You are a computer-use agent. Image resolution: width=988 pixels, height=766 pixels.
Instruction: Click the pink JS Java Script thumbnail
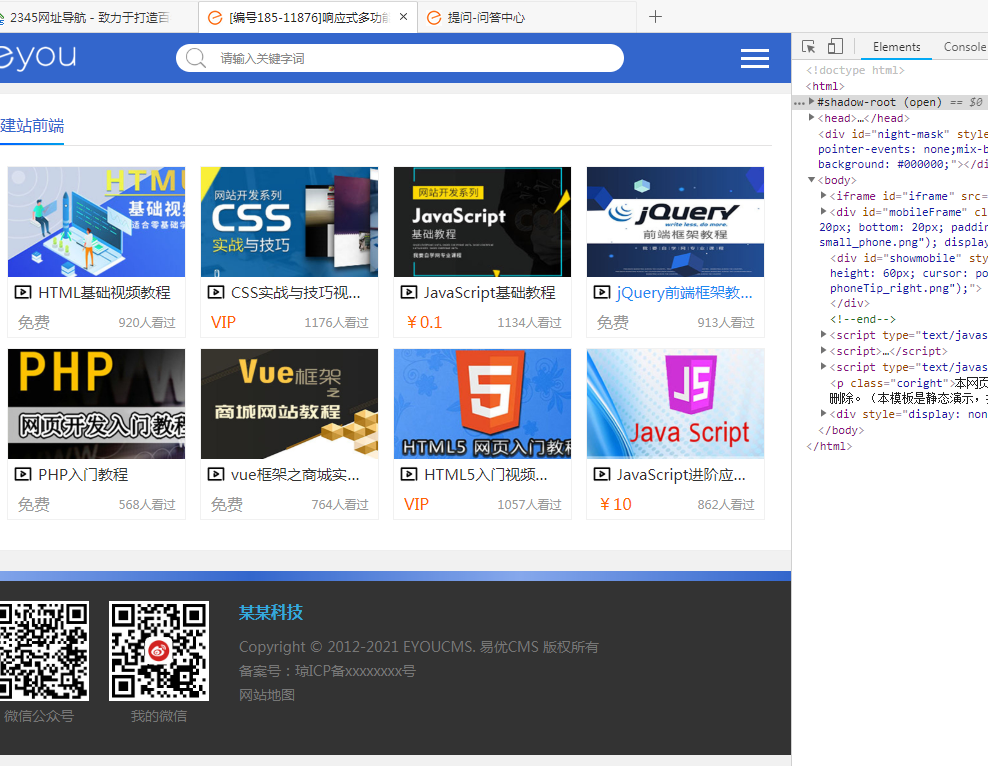click(x=675, y=404)
